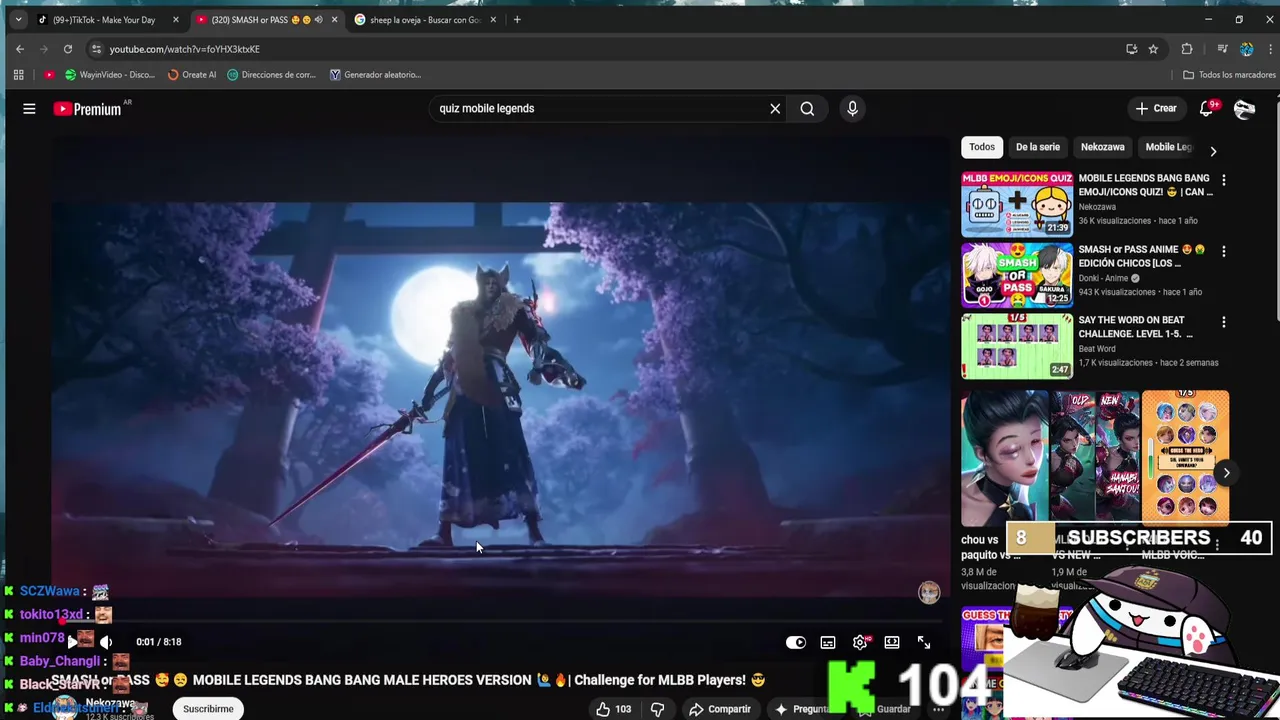1280x720 pixels.
Task: Switch to the TikTok browser tab
Action: [105, 20]
